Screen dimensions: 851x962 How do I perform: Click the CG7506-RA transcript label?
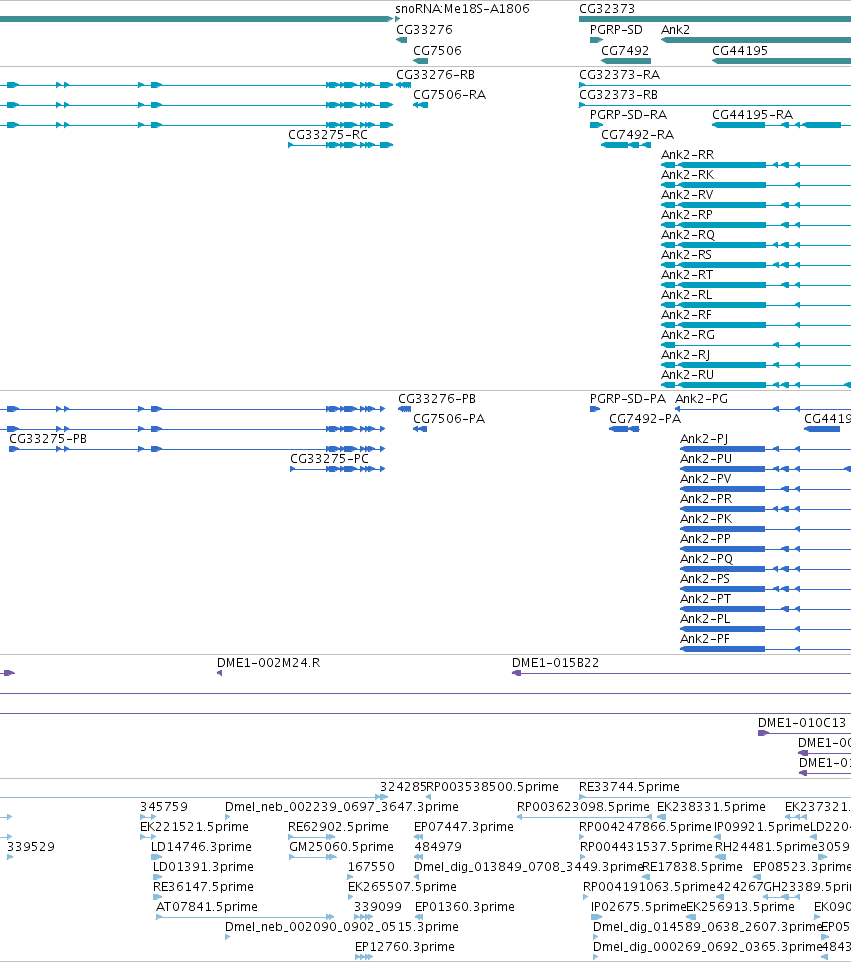click(449, 95)
